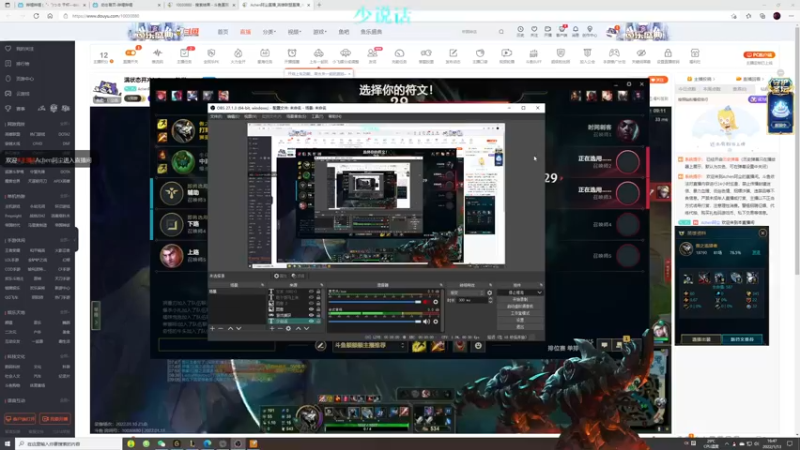Viewport: 800px width, 450px height.
Task: Toggle the orange live stream switch in toolbar
Action: (x=131, y=53)
